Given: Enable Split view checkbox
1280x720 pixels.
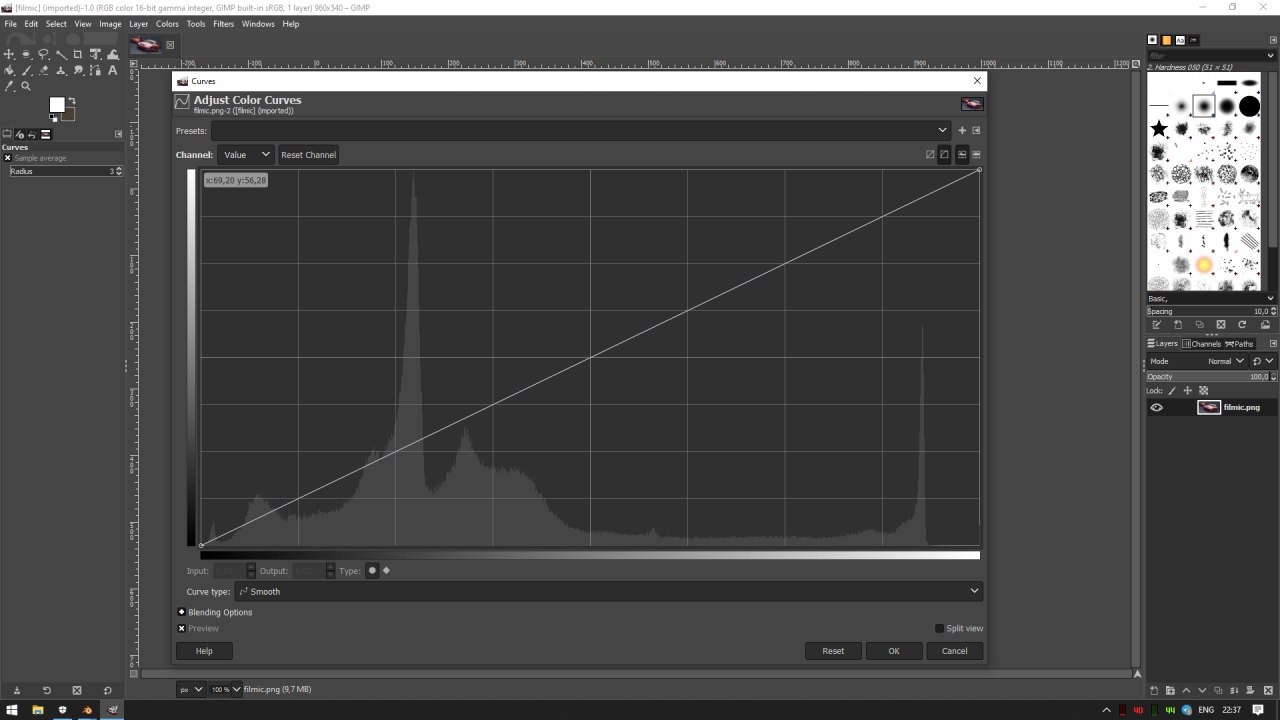Looking at the screenshot, I should point(939,628).
